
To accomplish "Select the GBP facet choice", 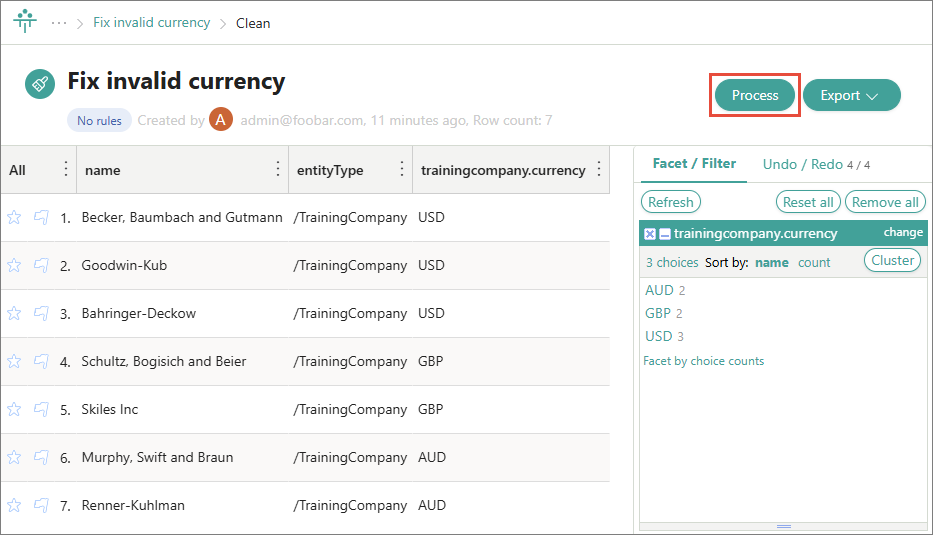I will coord(658,313).
